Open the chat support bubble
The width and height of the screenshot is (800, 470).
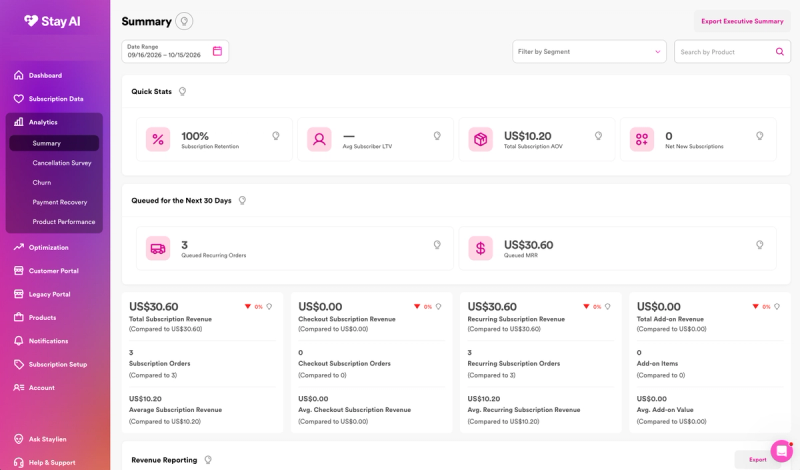click(781, 451)
